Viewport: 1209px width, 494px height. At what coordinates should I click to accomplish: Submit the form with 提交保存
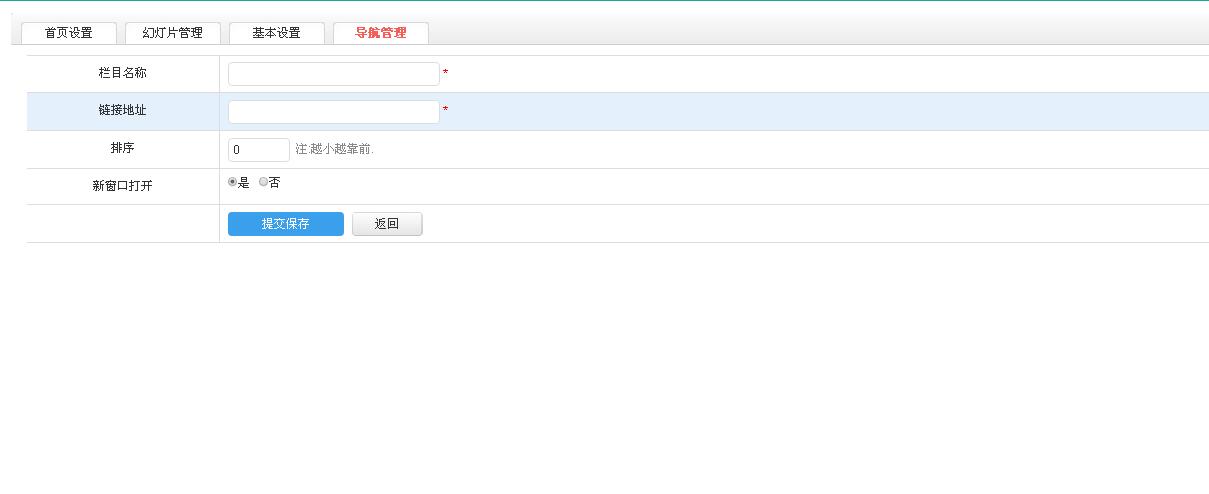click(286, 224)
